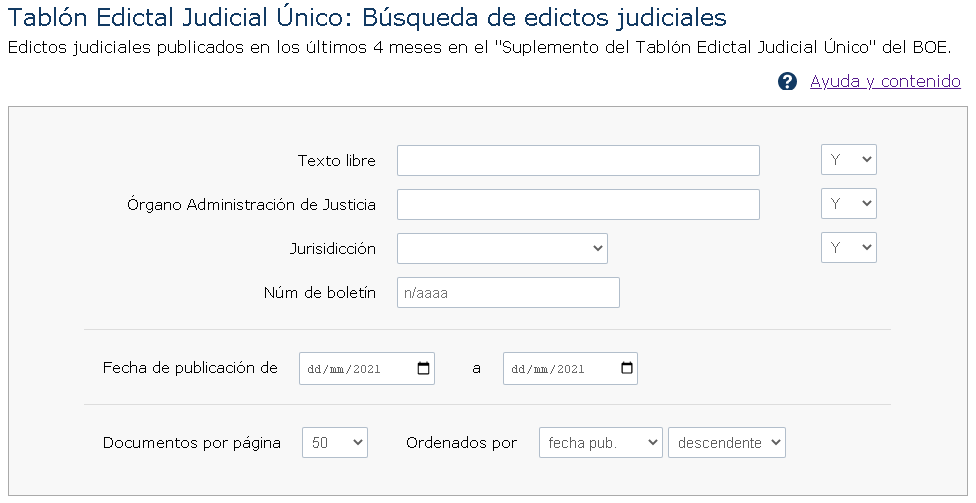Open calendar picker for end publication date
The width and height of the screenshot is (976, 503).
tap(627, 368)
